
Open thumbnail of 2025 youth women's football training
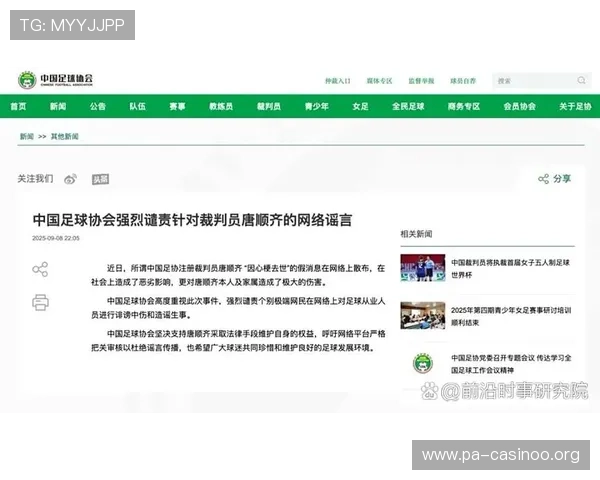423,316
